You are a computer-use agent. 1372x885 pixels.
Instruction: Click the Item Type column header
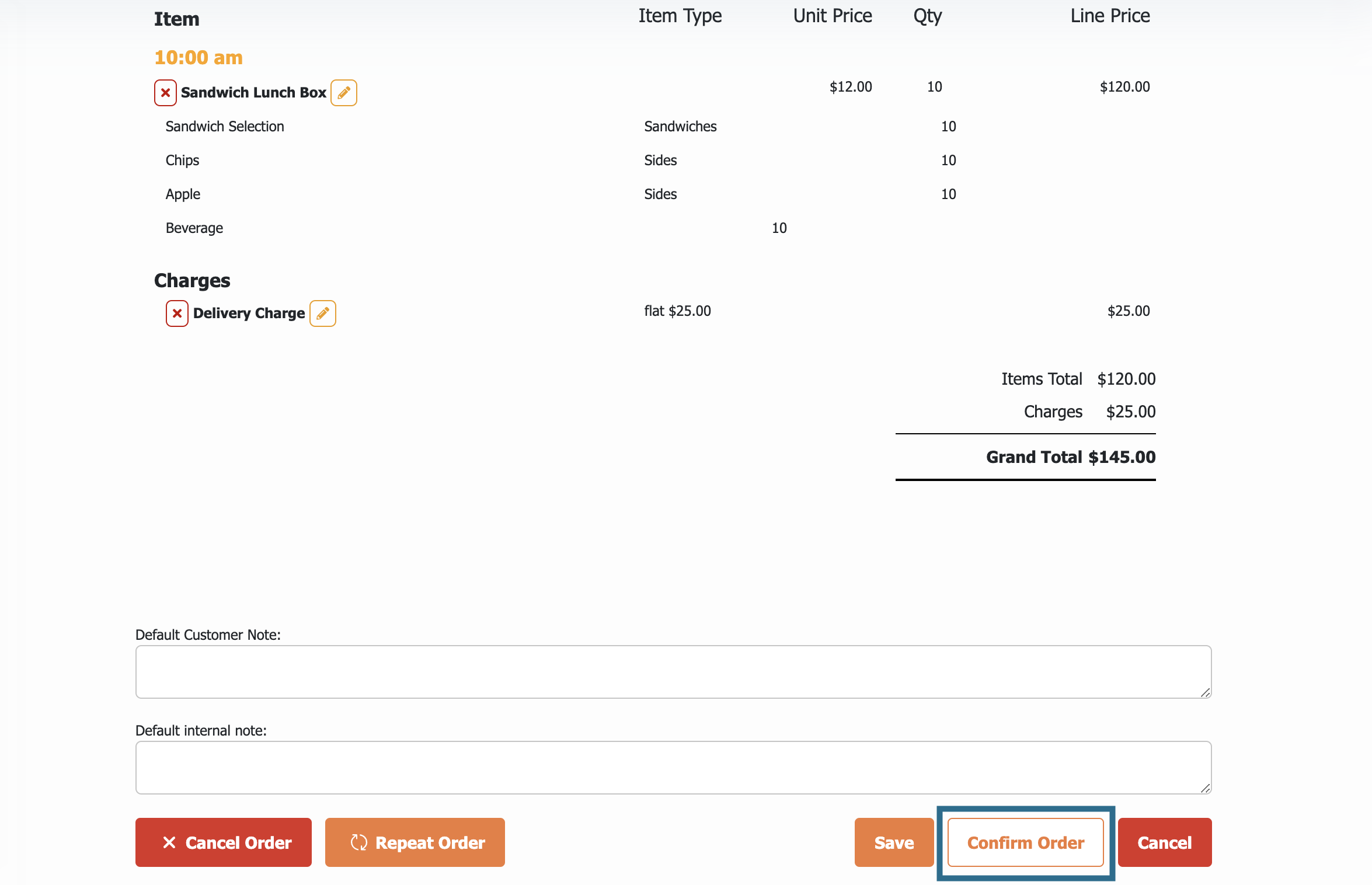coord(680,16)
